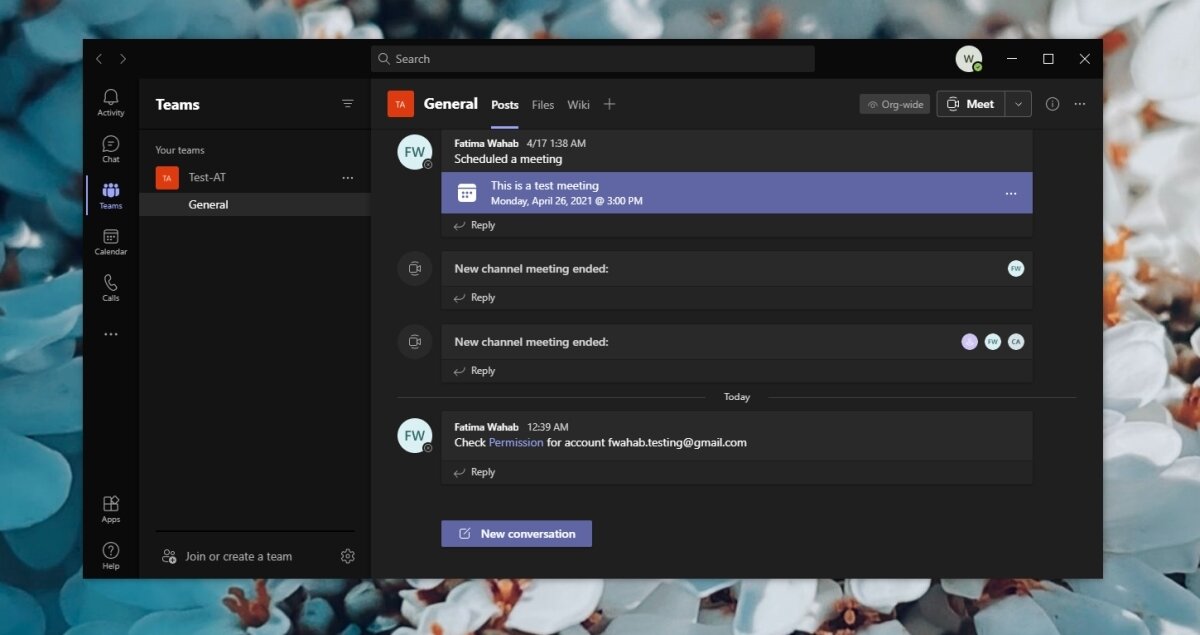Switch to the Files tab
Viewport: 1200px width, 635px height.
543,105
